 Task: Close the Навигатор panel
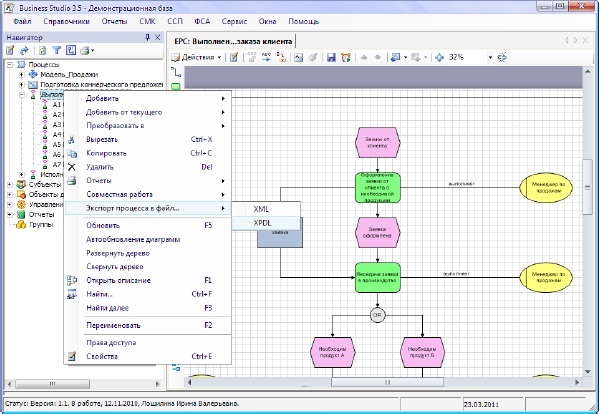click(159, 37)
